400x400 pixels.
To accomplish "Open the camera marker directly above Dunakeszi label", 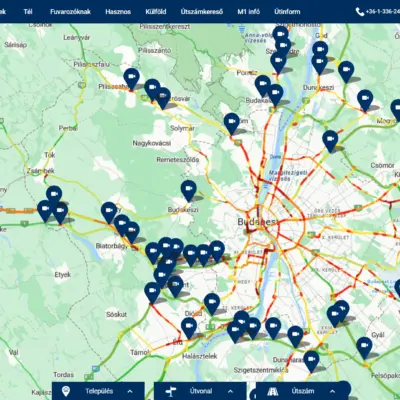I will [x=320, y=63].
